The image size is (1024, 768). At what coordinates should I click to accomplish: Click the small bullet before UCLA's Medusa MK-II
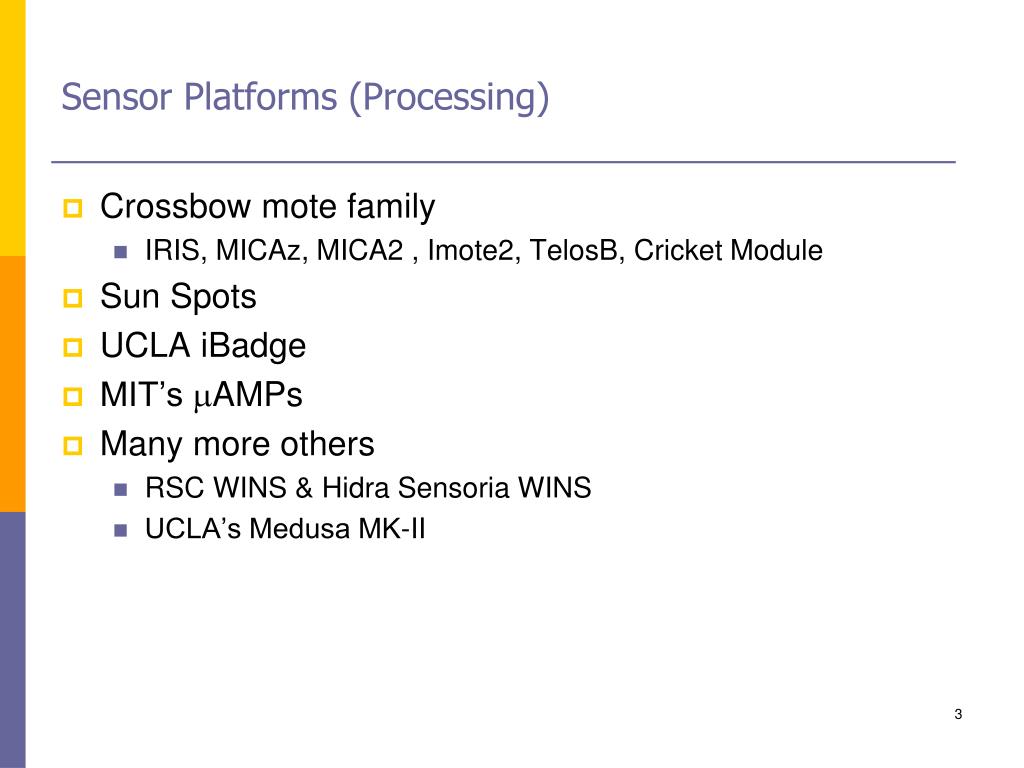pos(120,530)
